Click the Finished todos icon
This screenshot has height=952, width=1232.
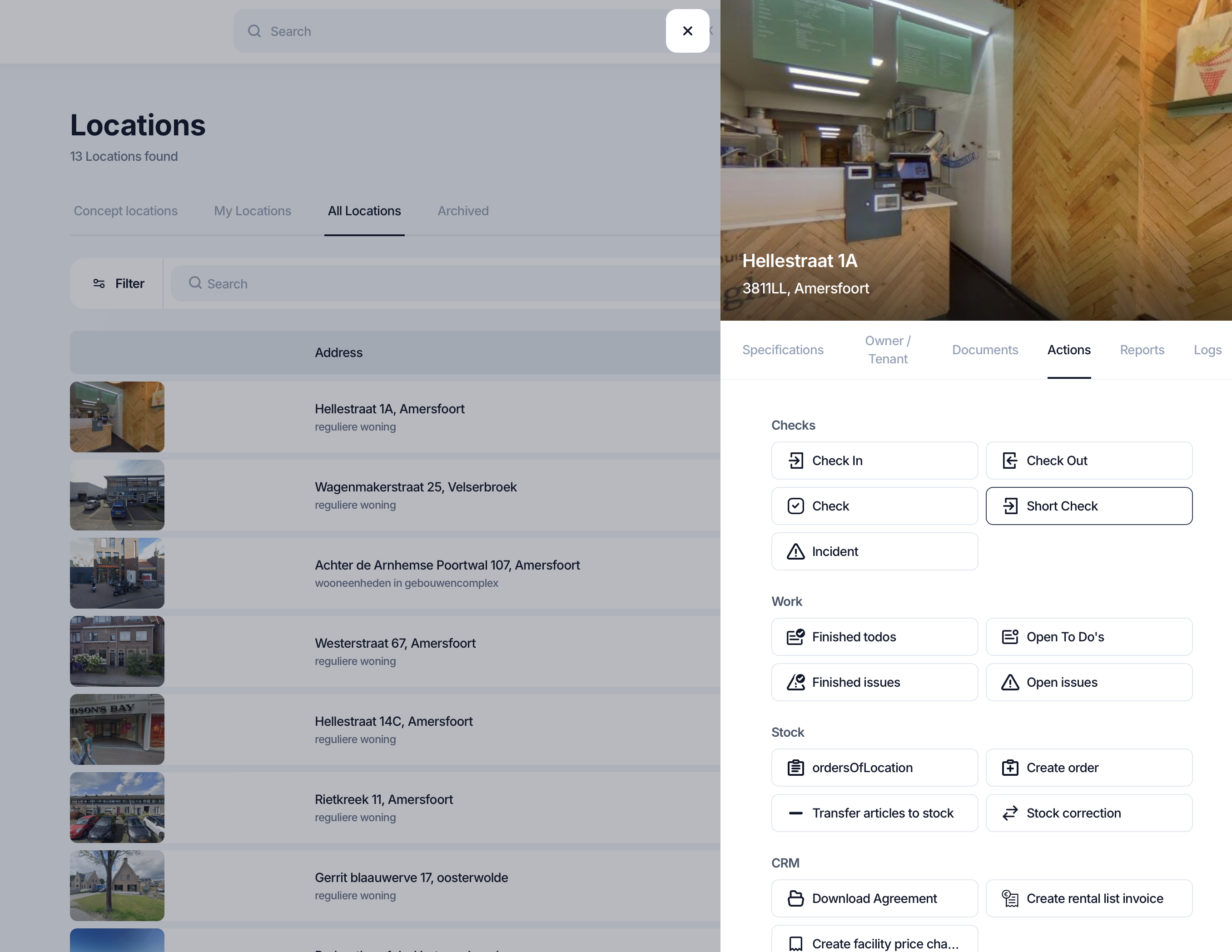click(x=795, y=637)
